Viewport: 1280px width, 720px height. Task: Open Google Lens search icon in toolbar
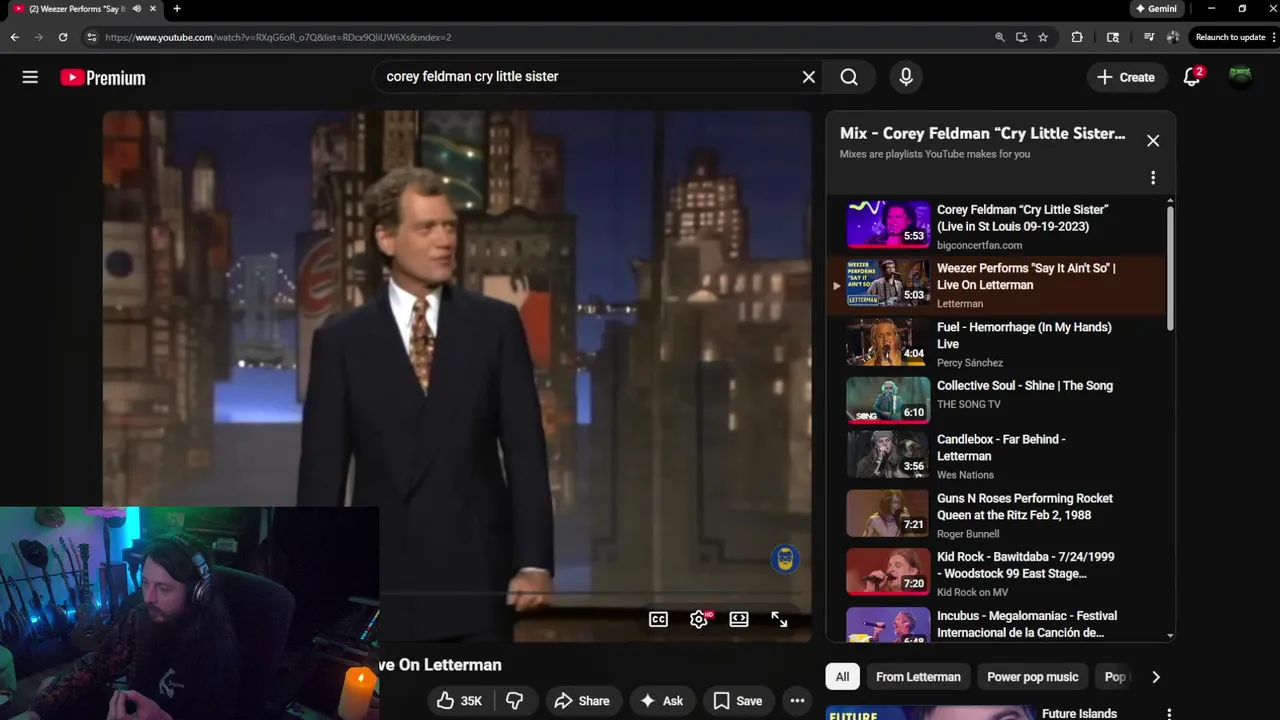point(1113,37)
